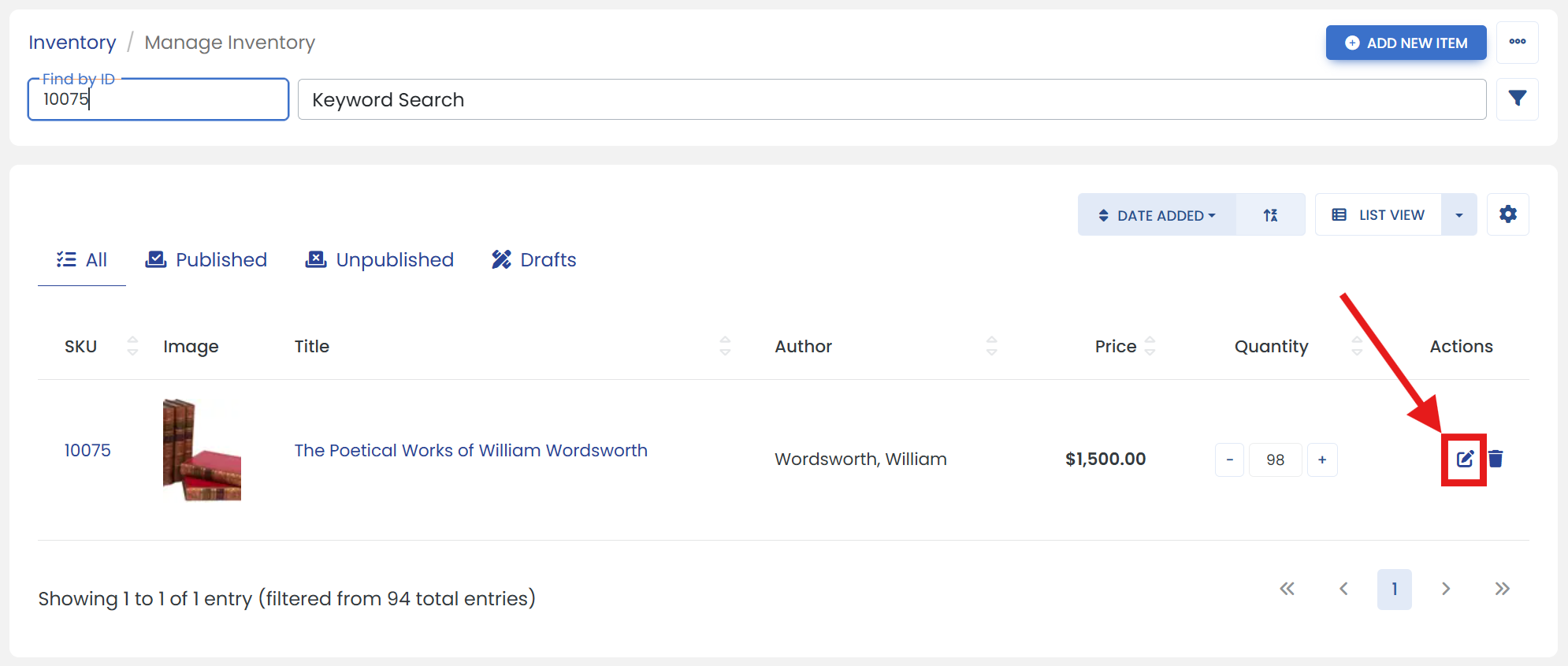
Task: Sort by the Price column arrows
Action: pos(1150,346)
